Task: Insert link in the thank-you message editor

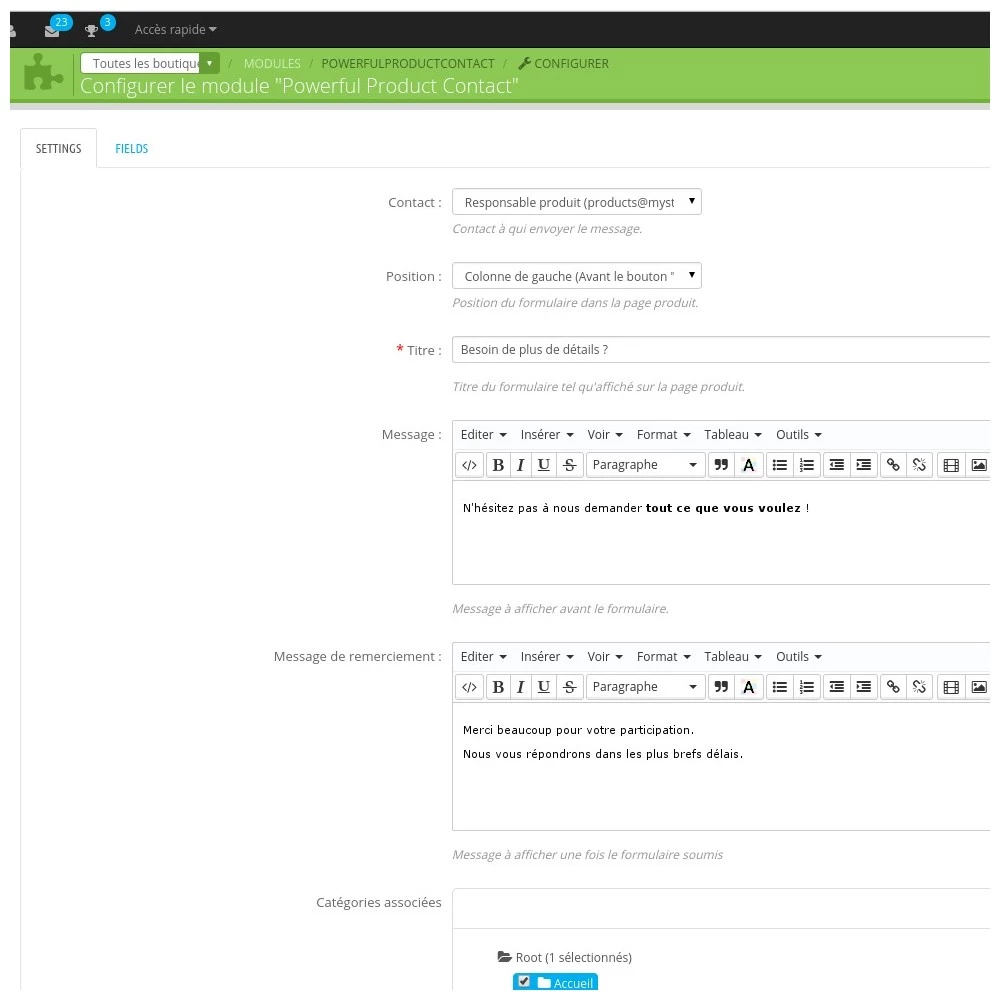Action: pyautogui.click(x=893, y=687)
